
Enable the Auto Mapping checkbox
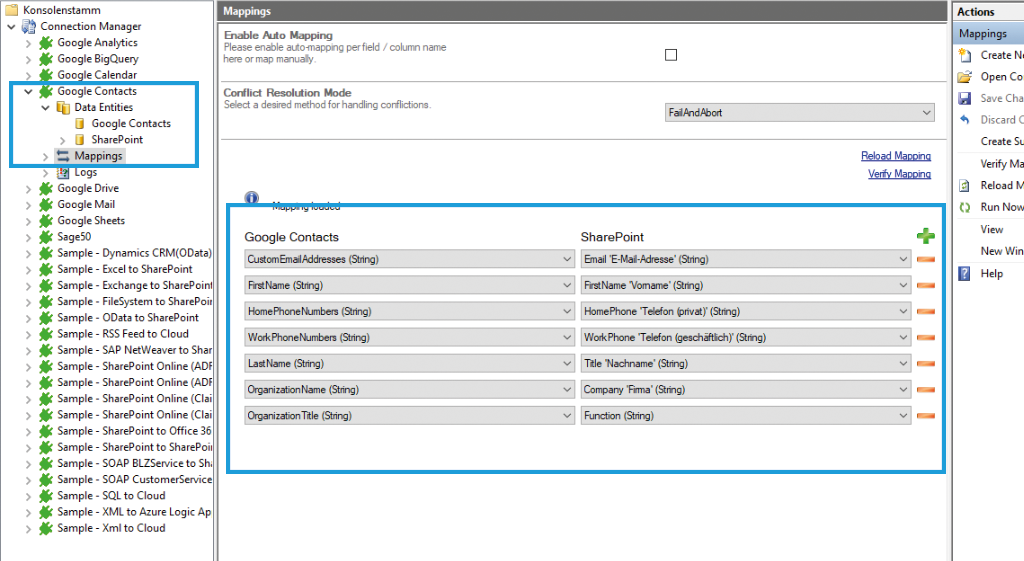click(671, 55)
